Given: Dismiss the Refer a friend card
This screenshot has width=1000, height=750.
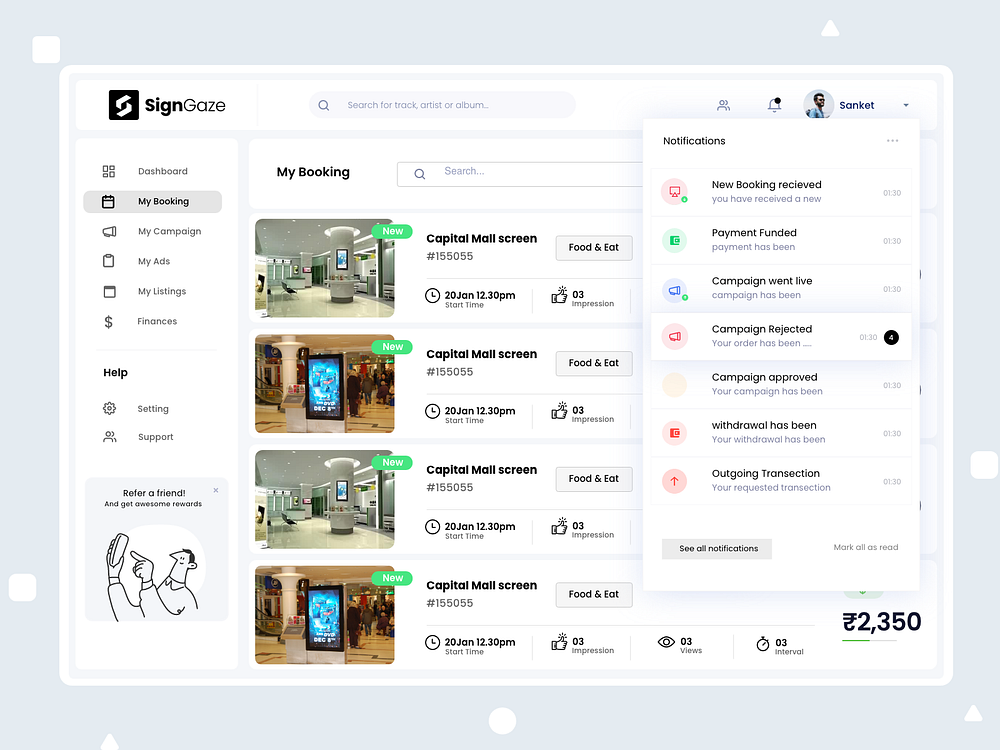Looking at the screenshot, I should [215, 490].
